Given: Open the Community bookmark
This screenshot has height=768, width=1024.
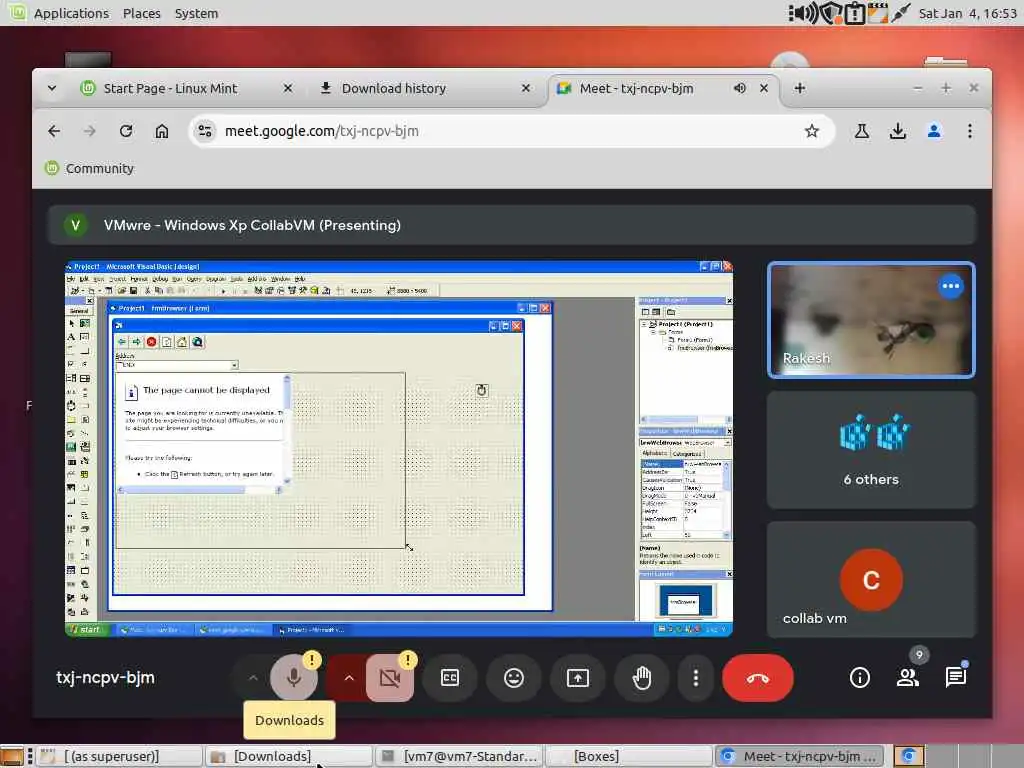Looking at the screenshot, I should (x=89, y=168).
